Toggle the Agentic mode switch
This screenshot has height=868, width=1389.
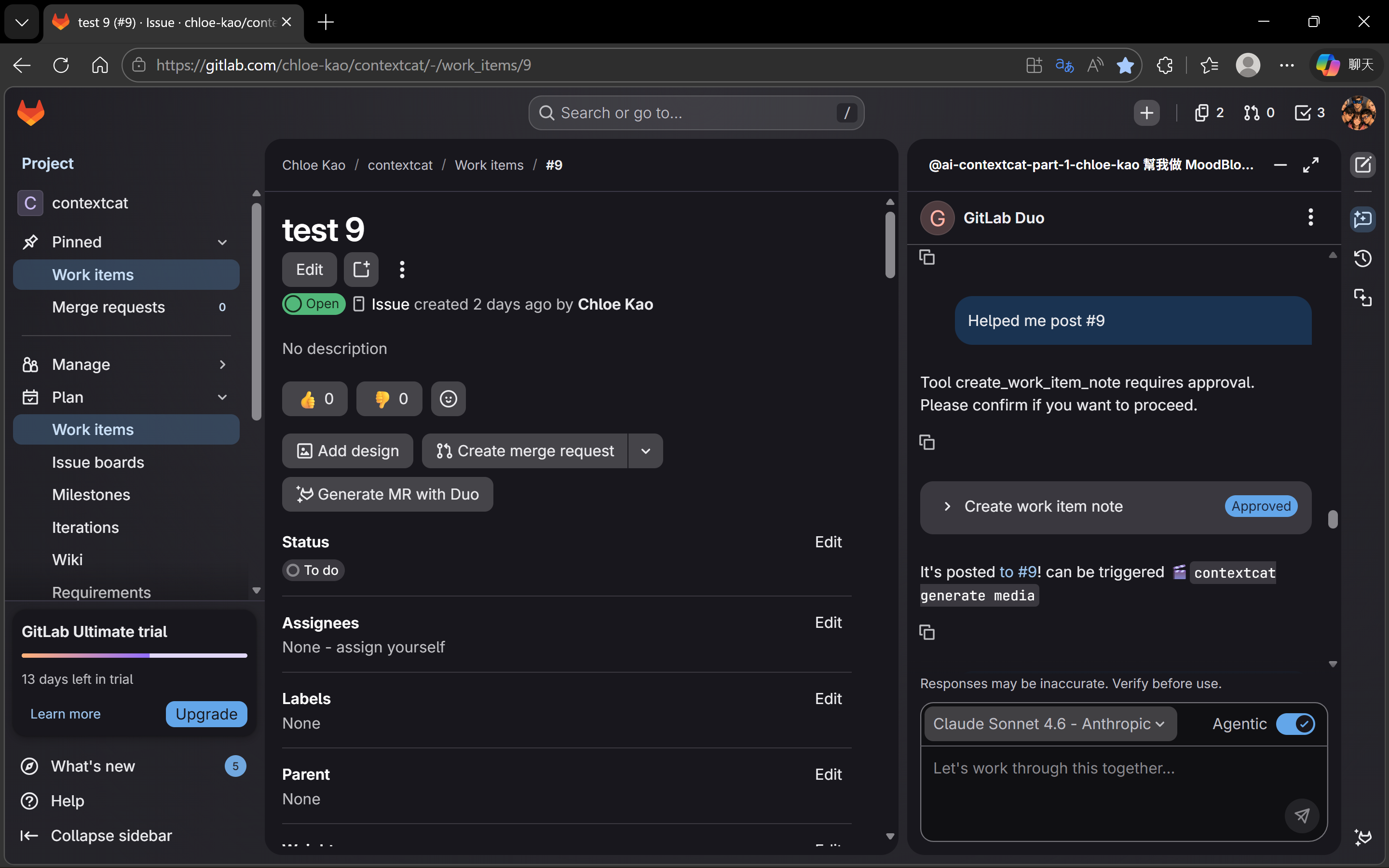click(x=1295, y=724)
